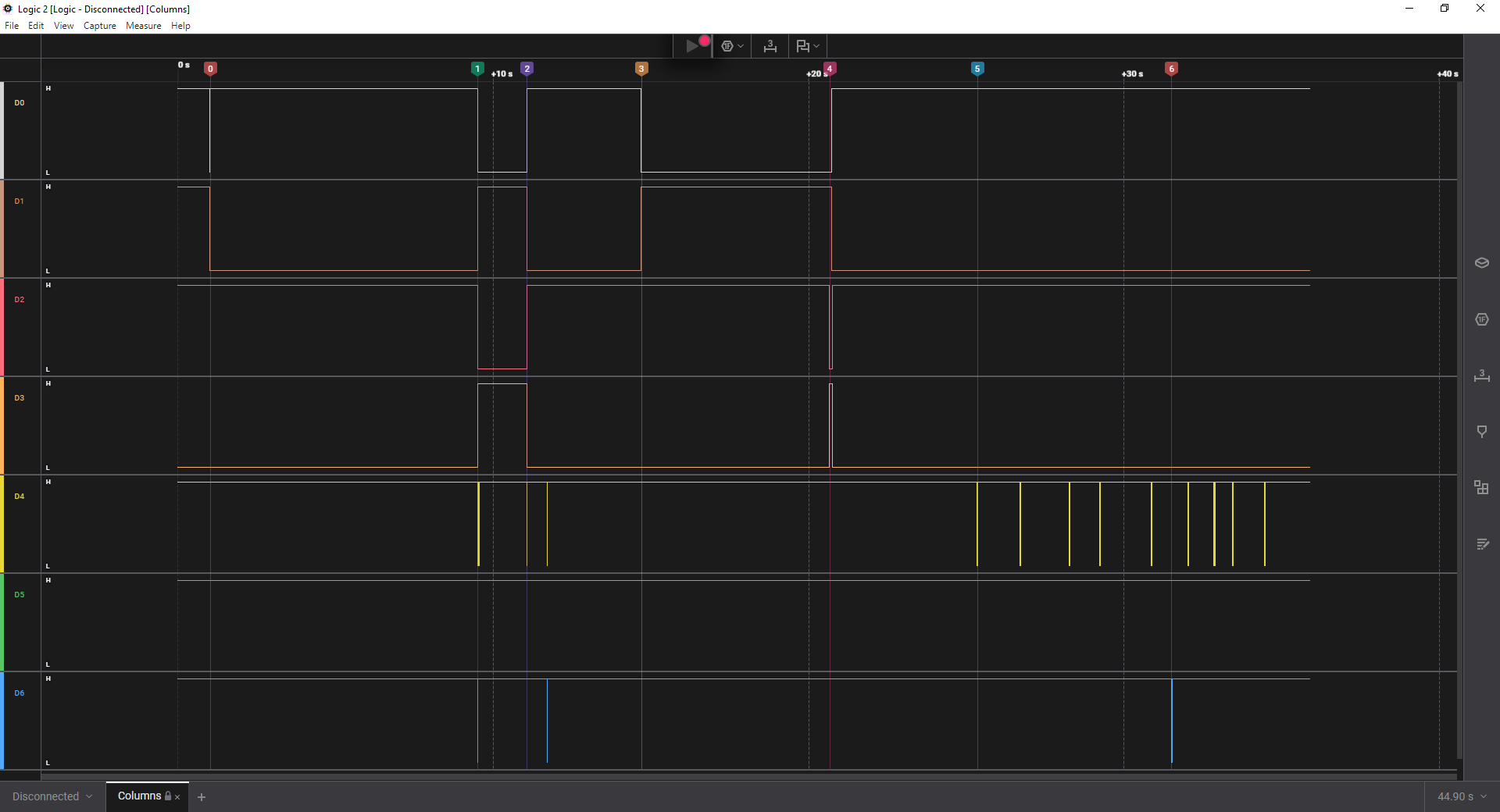Close the Columns tab
The width and height of the screenshot is (1500, 812).
tap(177, 797)
